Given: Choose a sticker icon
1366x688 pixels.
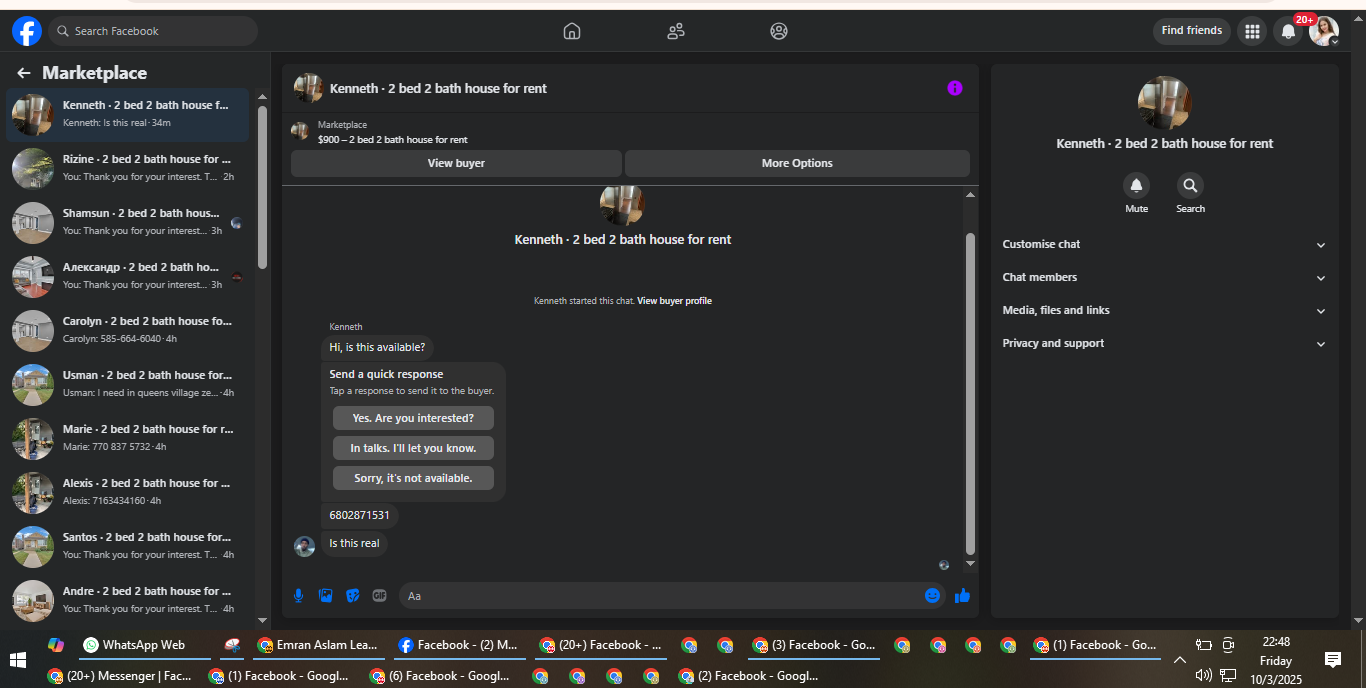Looking at the screenshot, I should 352,596.
